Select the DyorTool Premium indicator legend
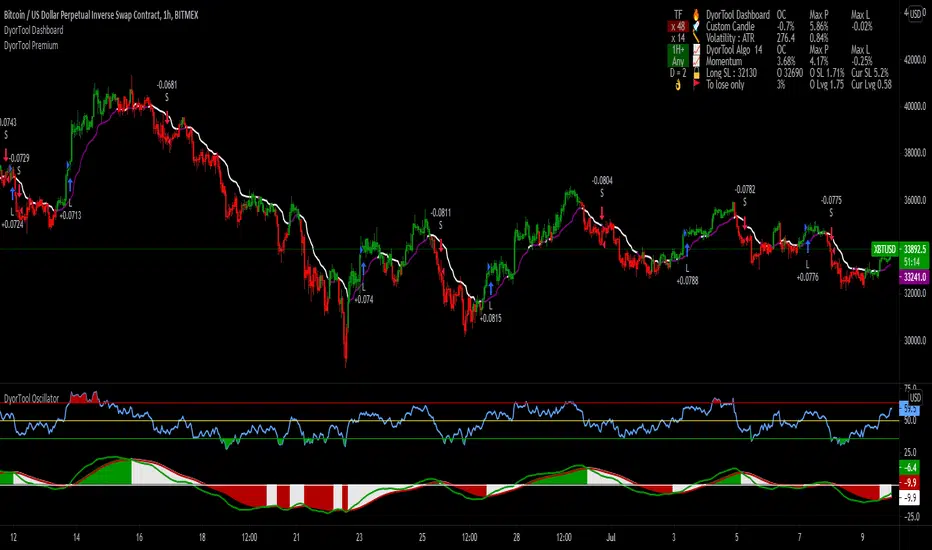This screenshot has height=550, width=932. pyautogui.click(x=31, y=45)
